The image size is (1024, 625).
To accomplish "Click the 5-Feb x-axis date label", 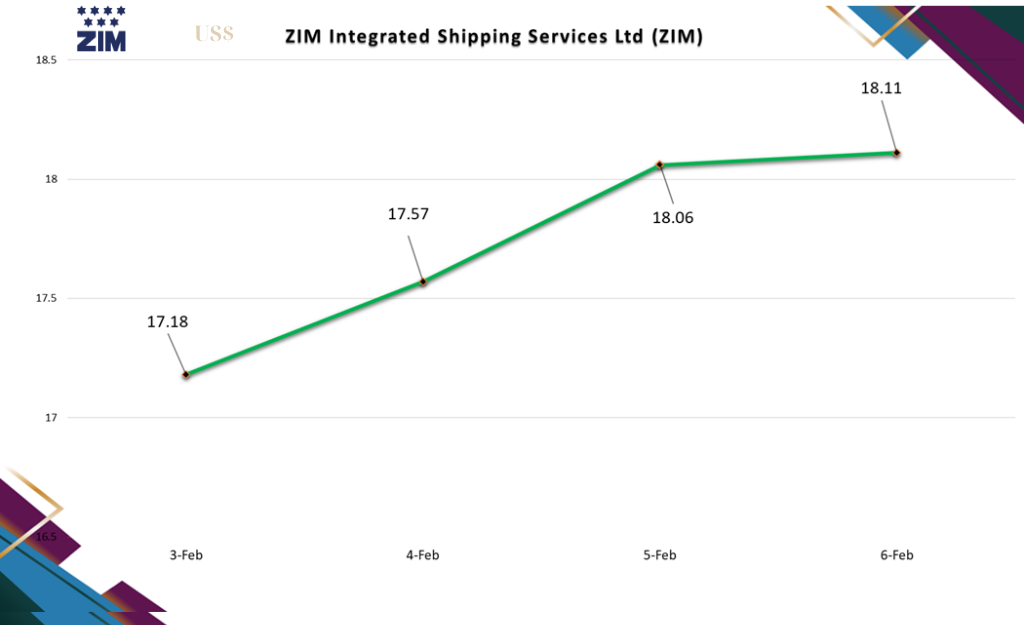I will (x=660, y=555).
